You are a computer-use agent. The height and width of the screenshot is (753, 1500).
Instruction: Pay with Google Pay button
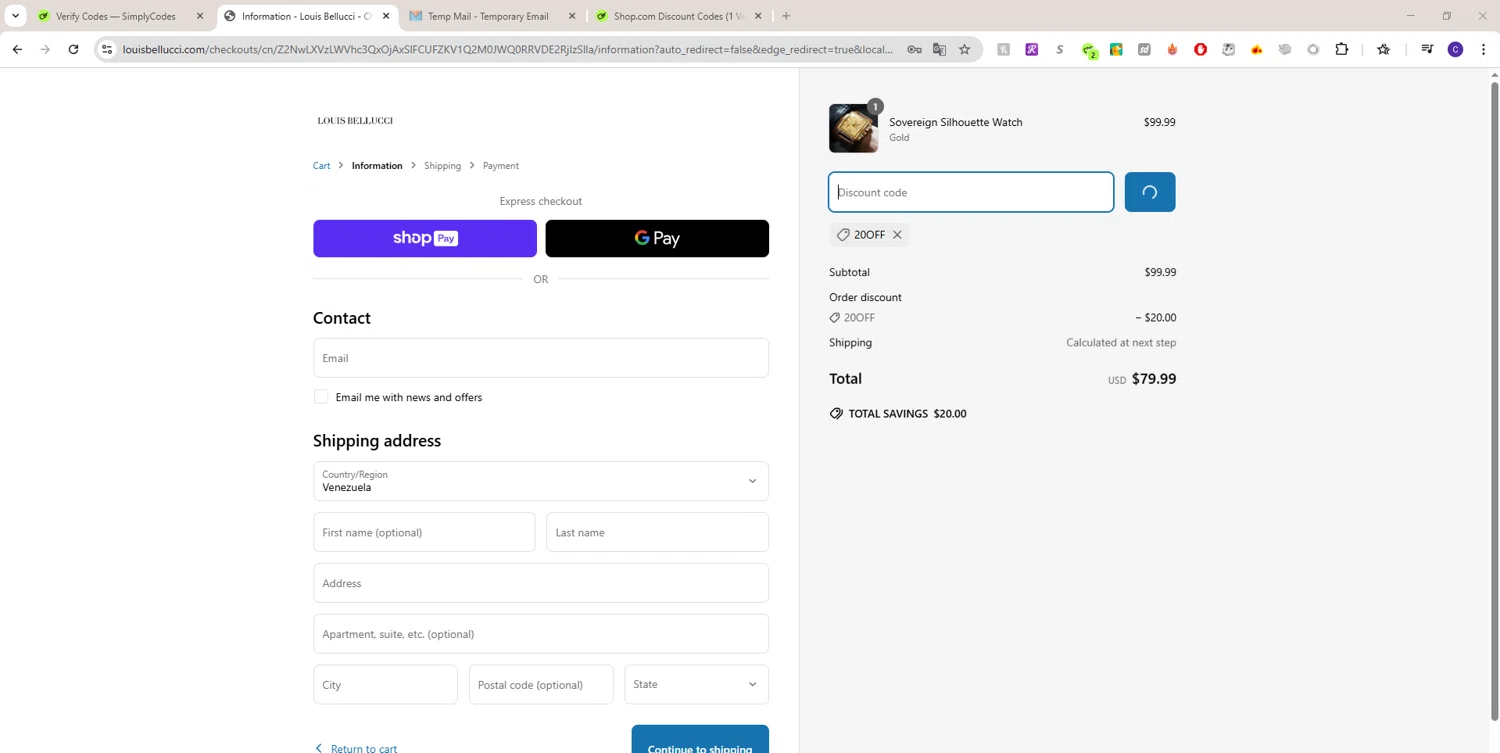tap(657, 238)
